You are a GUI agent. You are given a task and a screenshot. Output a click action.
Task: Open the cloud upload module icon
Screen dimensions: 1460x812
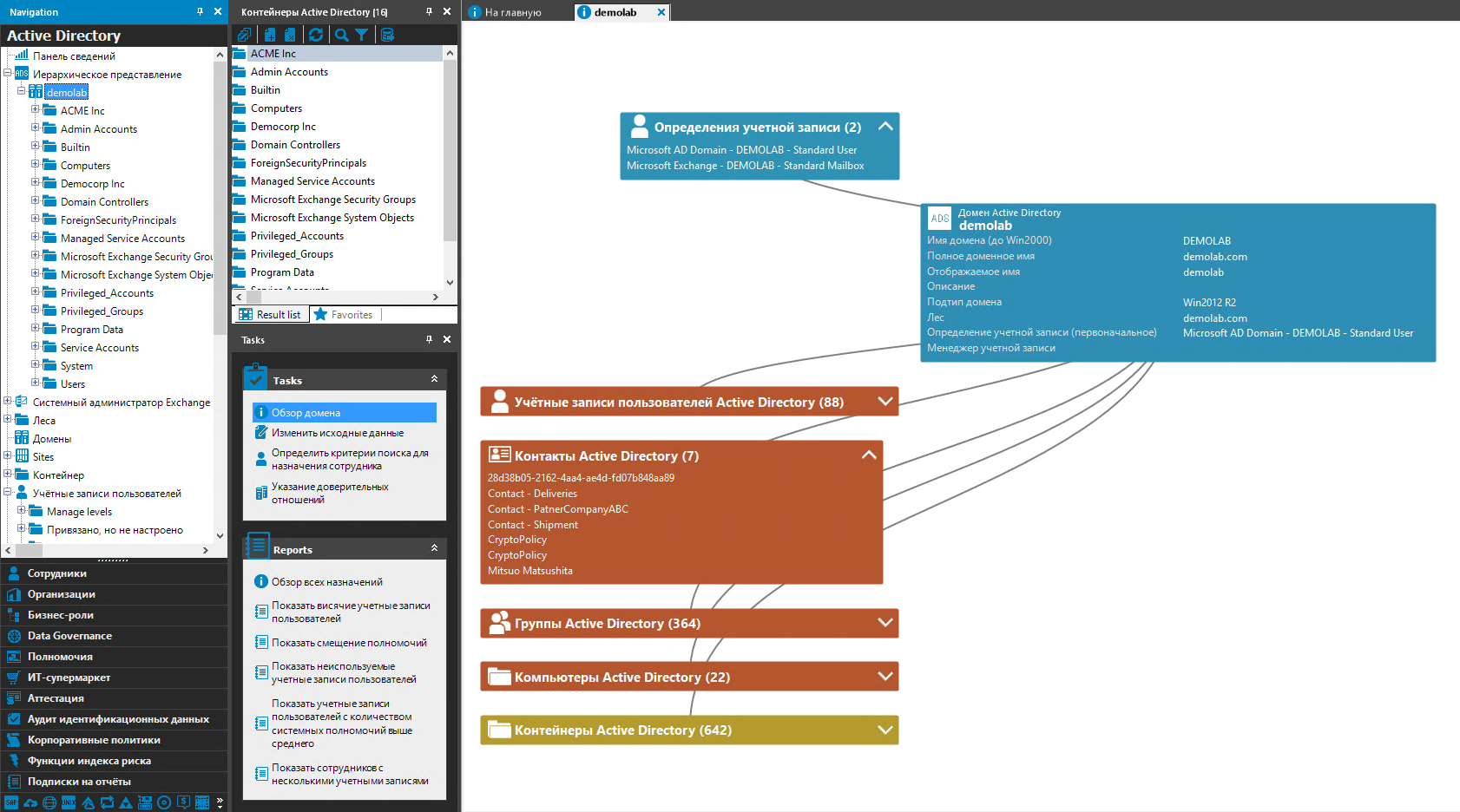tap(30, 802)
